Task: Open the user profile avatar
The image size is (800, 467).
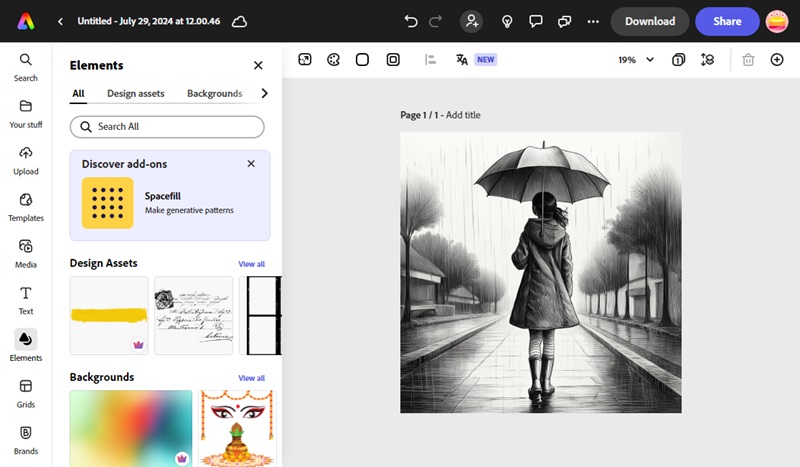Action: (777, 21)
